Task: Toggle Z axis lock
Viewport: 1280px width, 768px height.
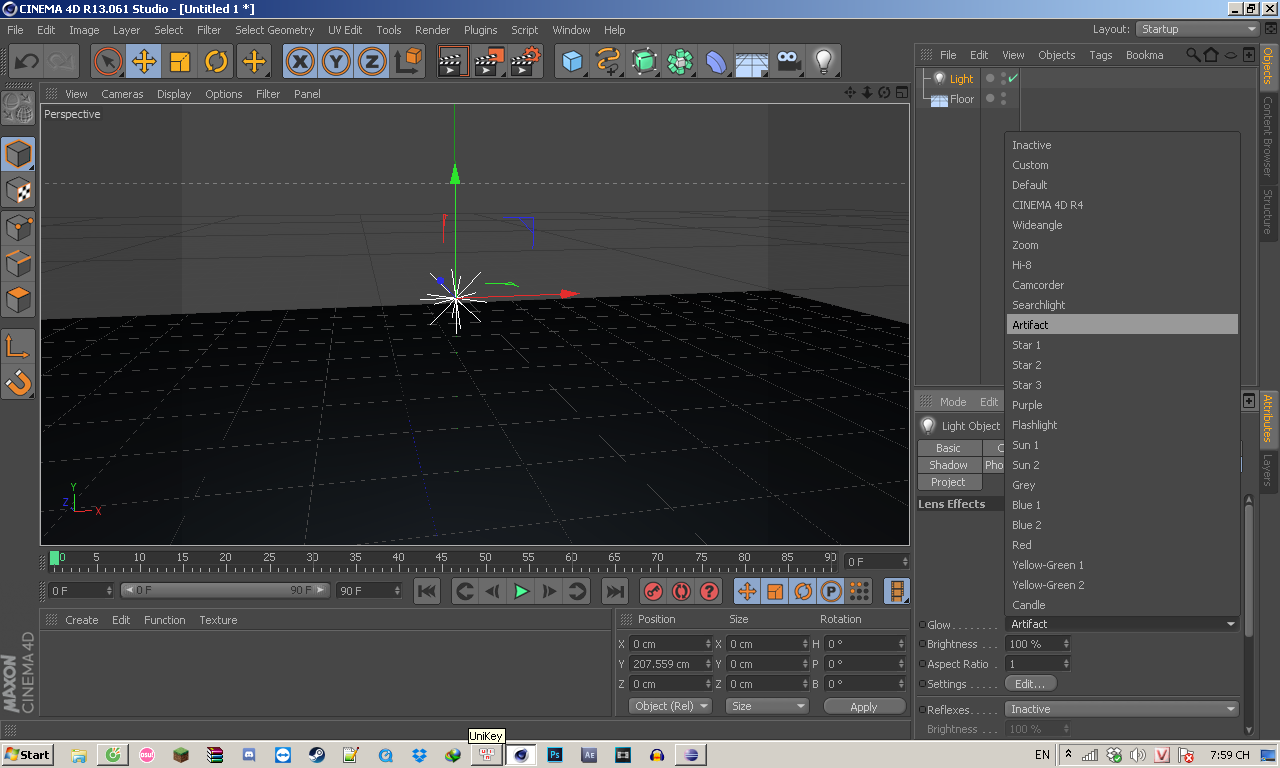Action: (372, 62)
